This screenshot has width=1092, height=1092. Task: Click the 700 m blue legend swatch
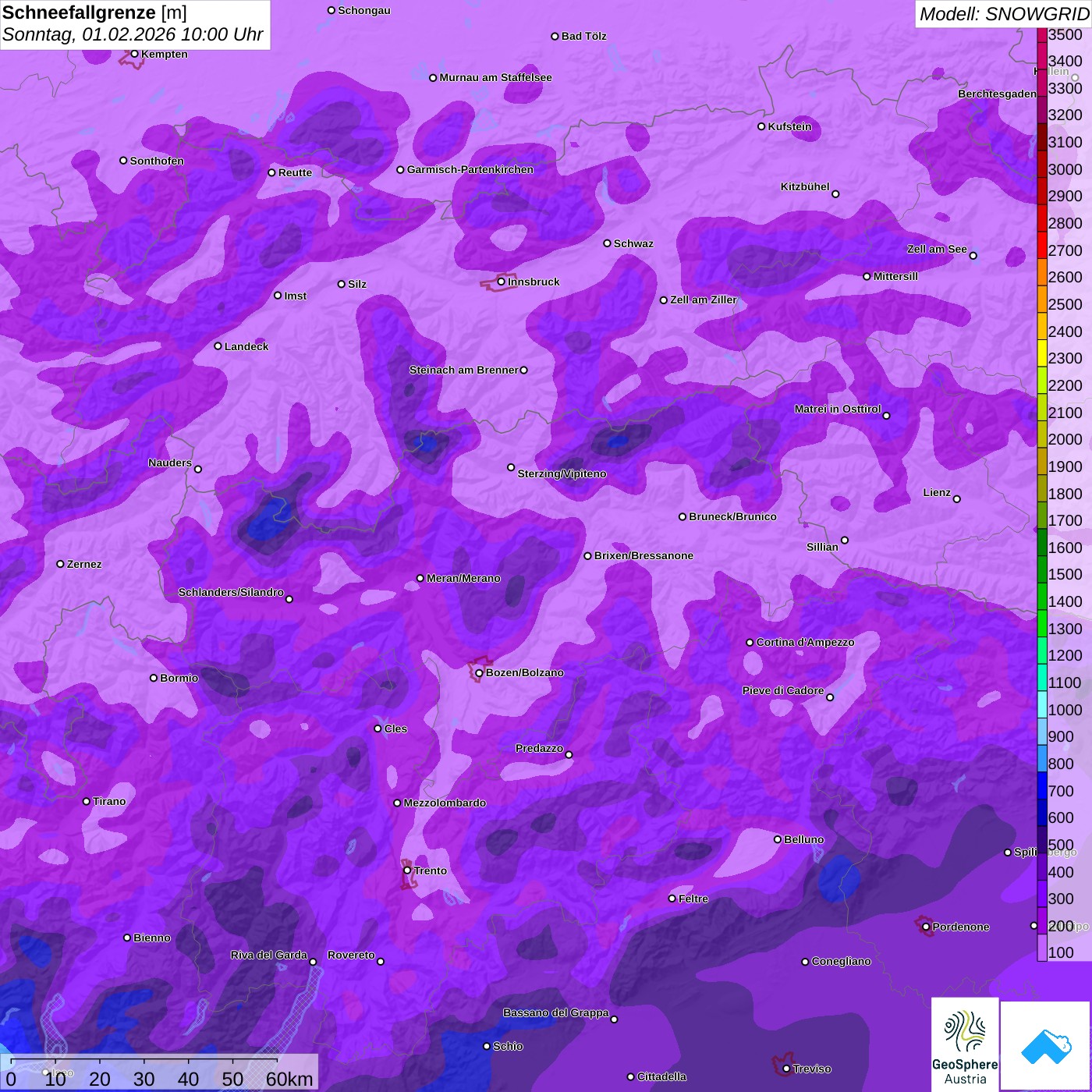1042,785
